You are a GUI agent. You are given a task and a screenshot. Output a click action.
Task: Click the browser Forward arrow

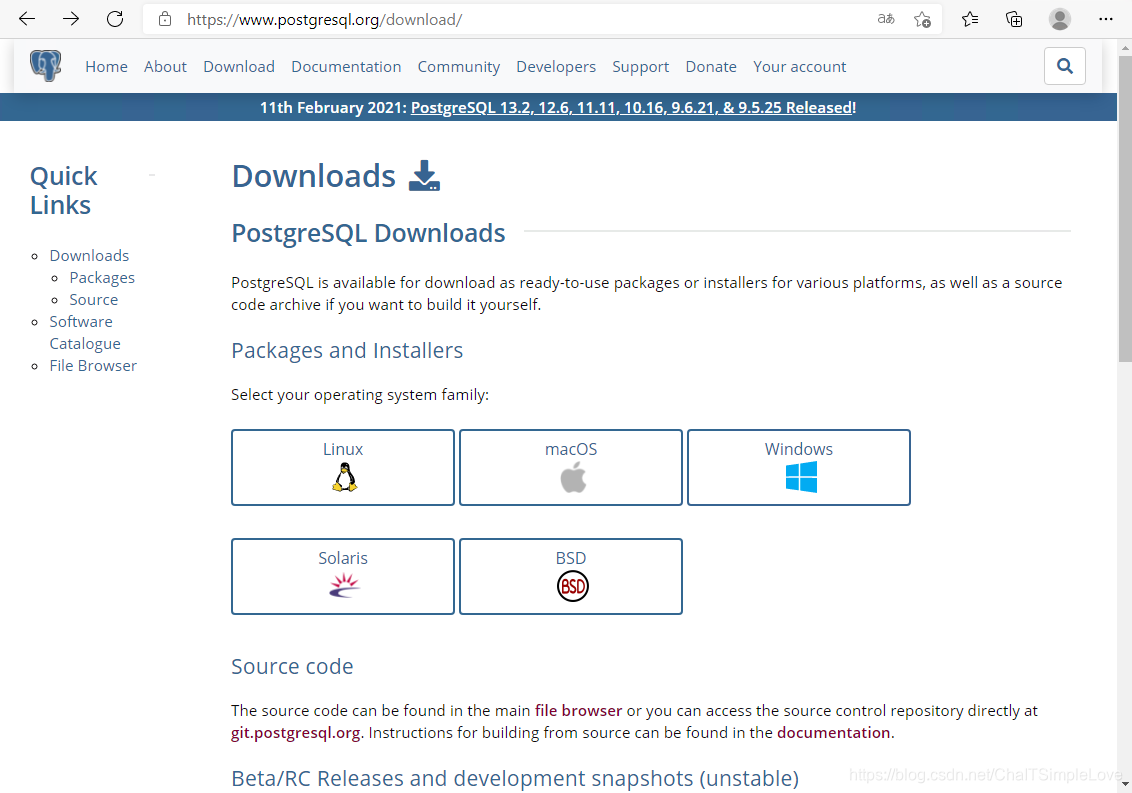[x=71, y=19]
